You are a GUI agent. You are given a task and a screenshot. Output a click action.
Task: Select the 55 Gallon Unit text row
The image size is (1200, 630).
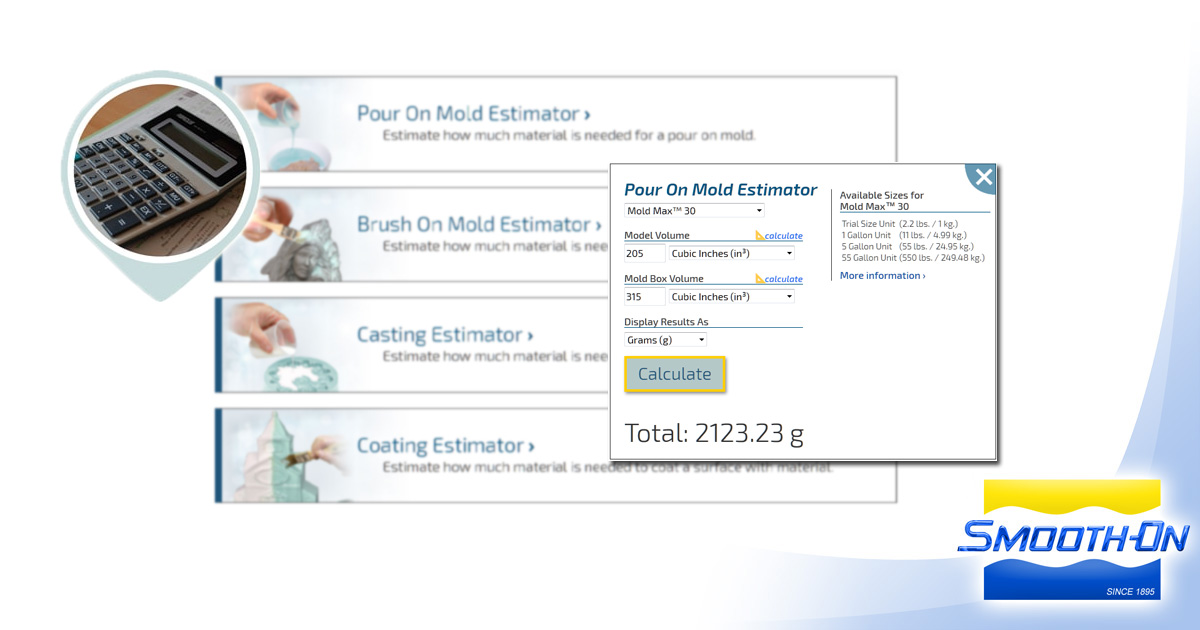tap(913, 257)
